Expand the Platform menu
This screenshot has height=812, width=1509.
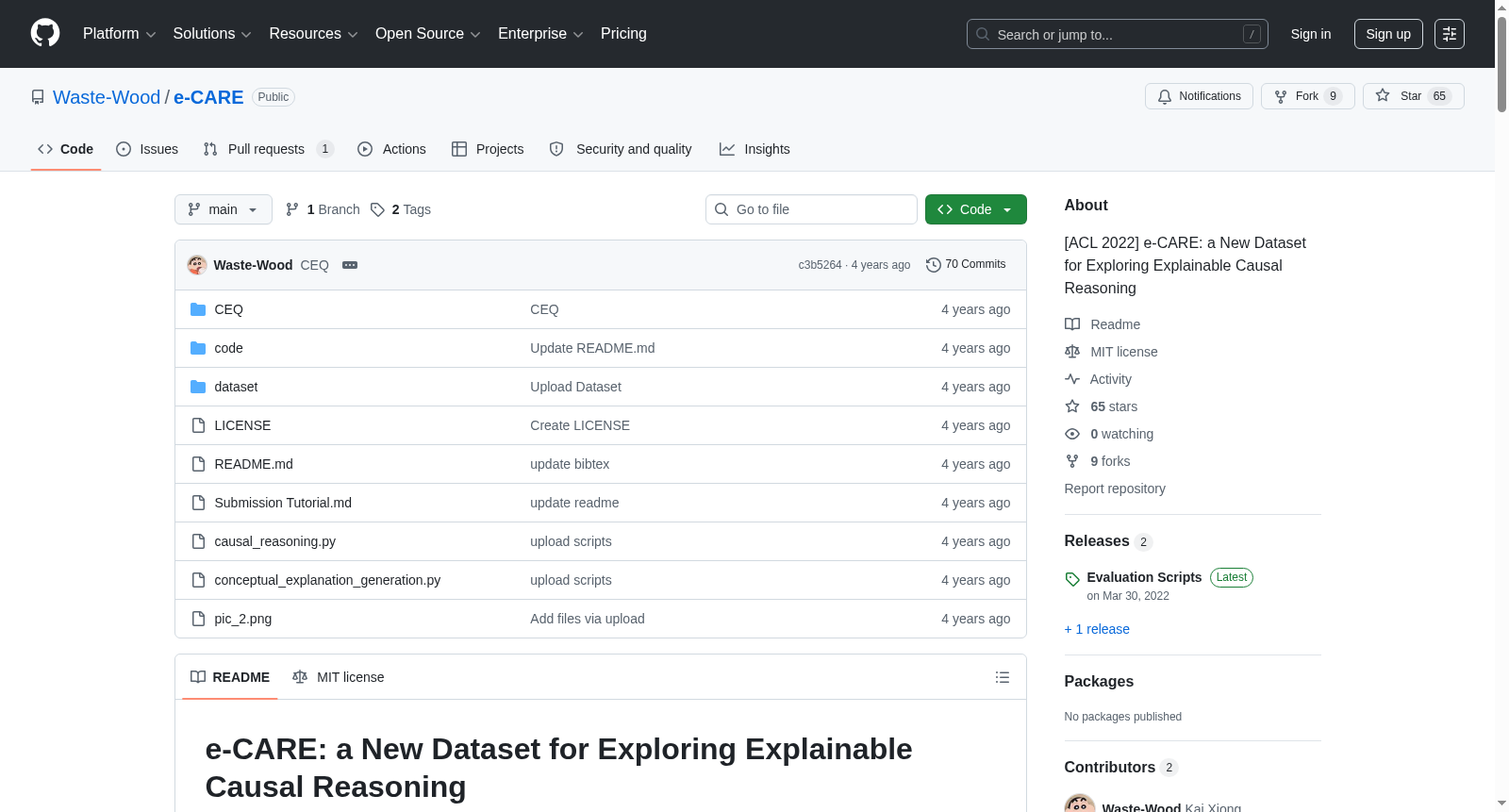pyautogui.click(x=120, y=34)
